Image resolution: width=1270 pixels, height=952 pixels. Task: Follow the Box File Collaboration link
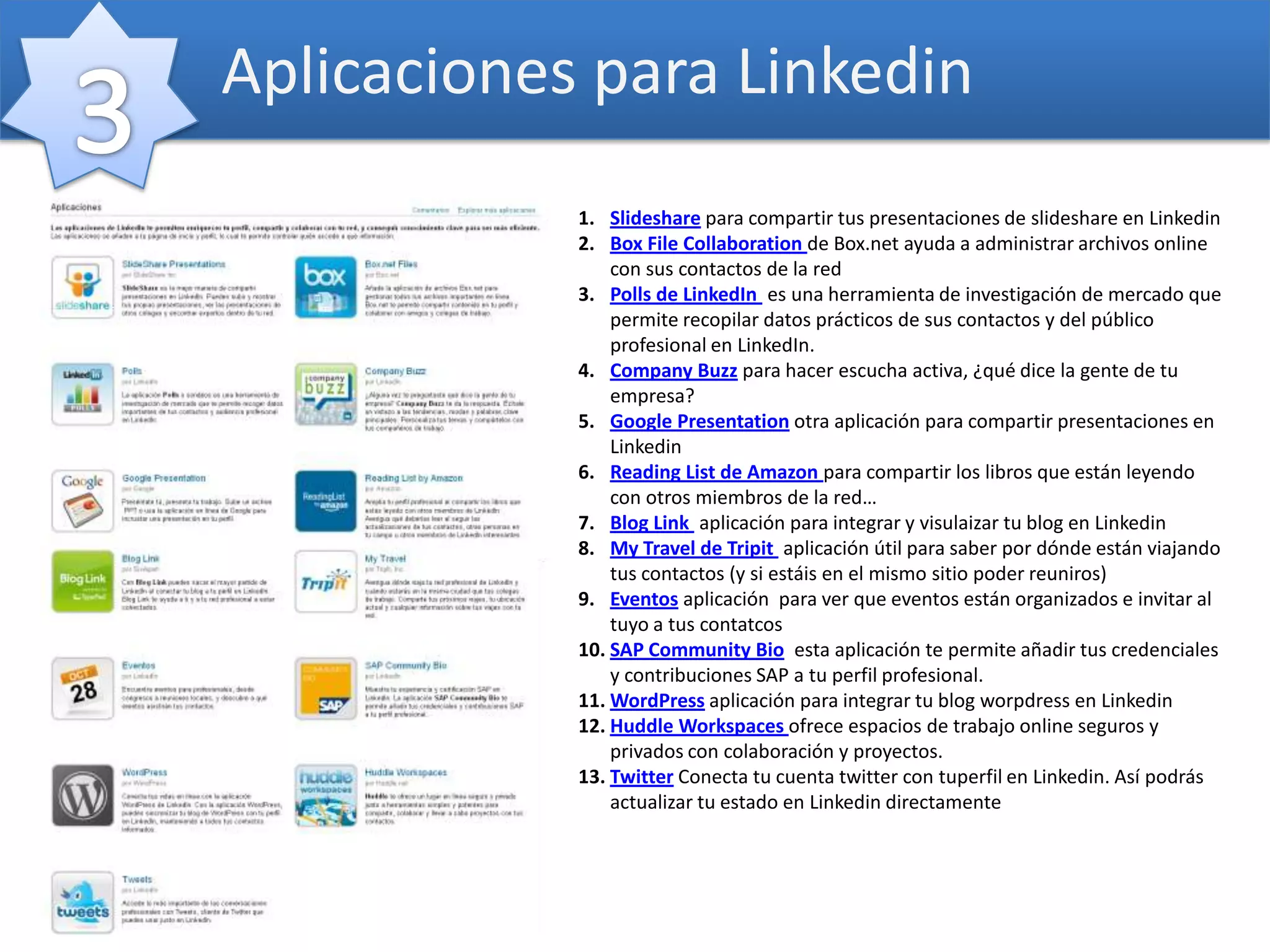[x=708, y=244]
